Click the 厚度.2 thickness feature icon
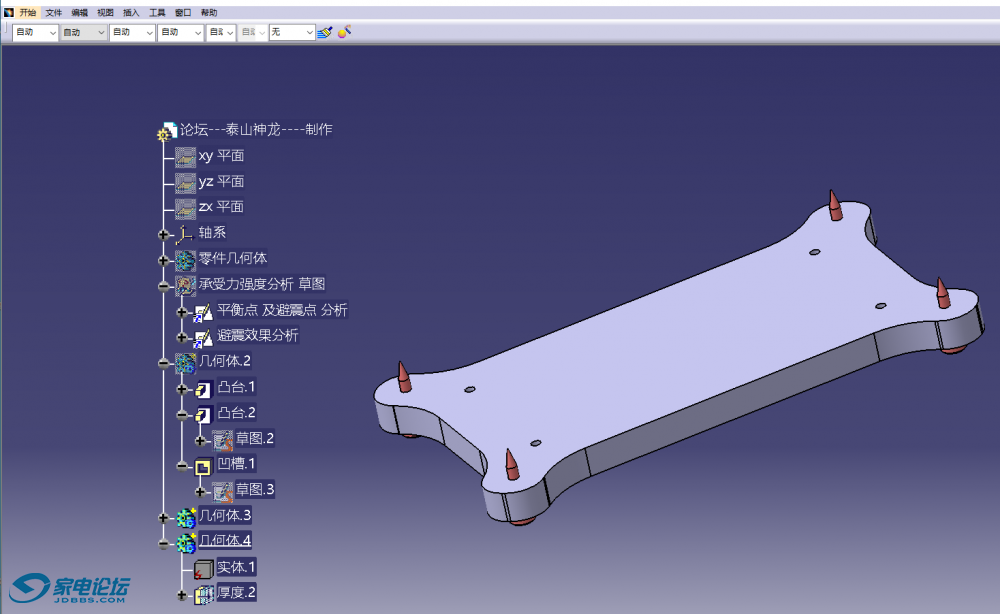Viewport: 1000px width, 614px height. point(203,594)
